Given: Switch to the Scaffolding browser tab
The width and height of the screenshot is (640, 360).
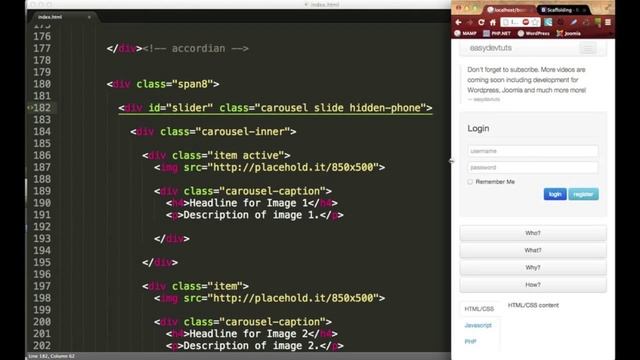Looking at the screenshot, I should 563,10.
